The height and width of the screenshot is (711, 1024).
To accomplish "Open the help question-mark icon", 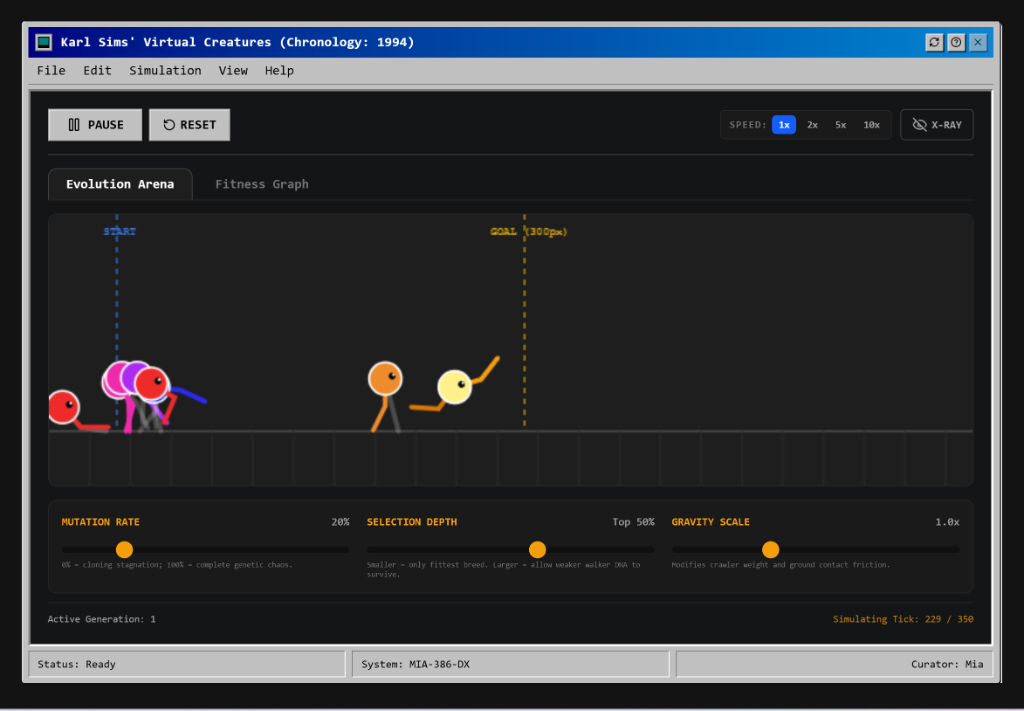I will 956,42.
